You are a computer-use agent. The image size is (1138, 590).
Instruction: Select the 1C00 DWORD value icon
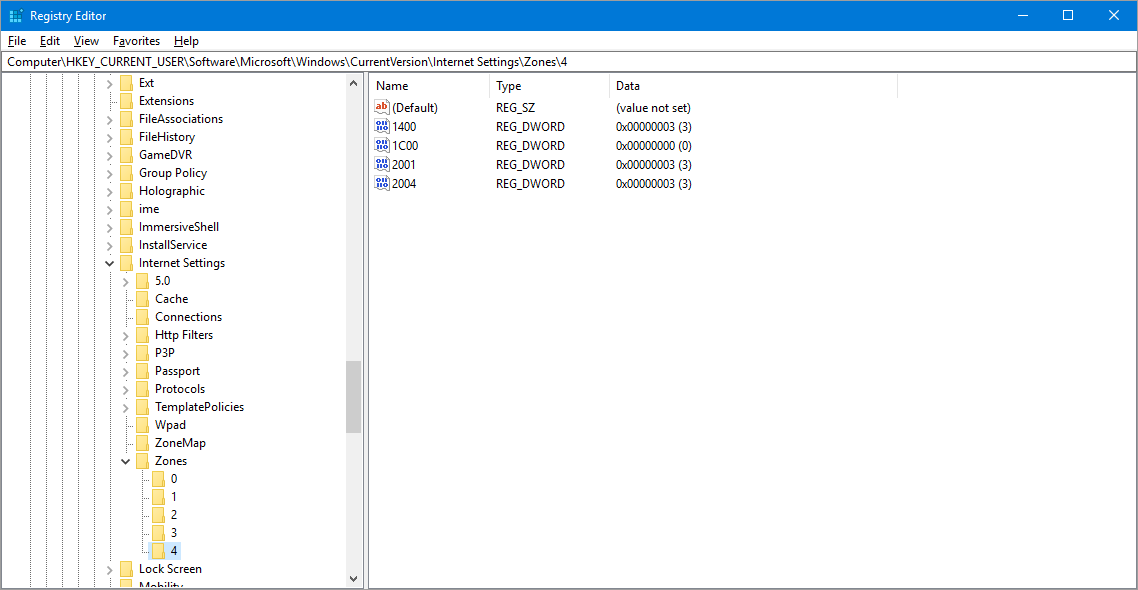click(x=382, y=145)
